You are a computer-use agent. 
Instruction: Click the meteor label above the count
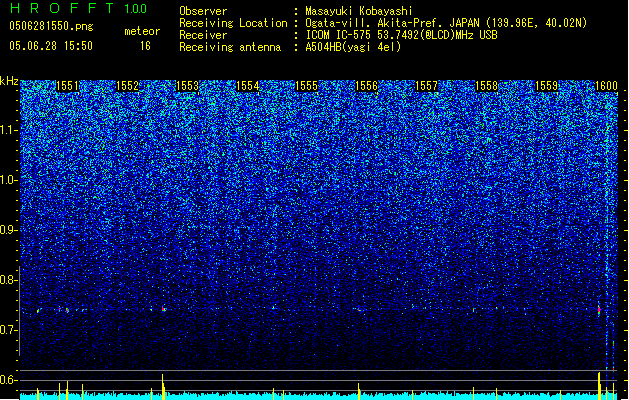[142, 31]
